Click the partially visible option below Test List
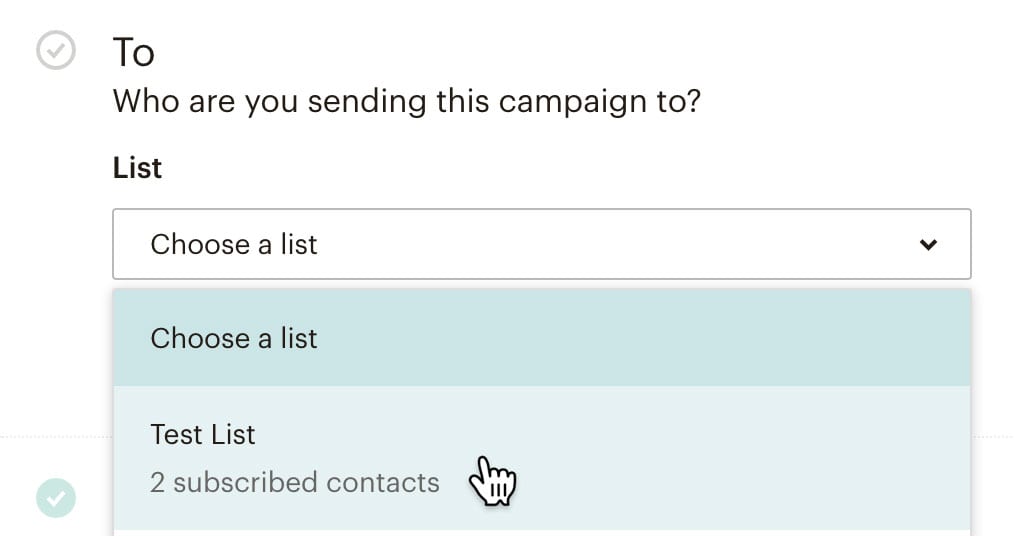The width and height of the screenshot is (1014, 536). click(541, 532)
